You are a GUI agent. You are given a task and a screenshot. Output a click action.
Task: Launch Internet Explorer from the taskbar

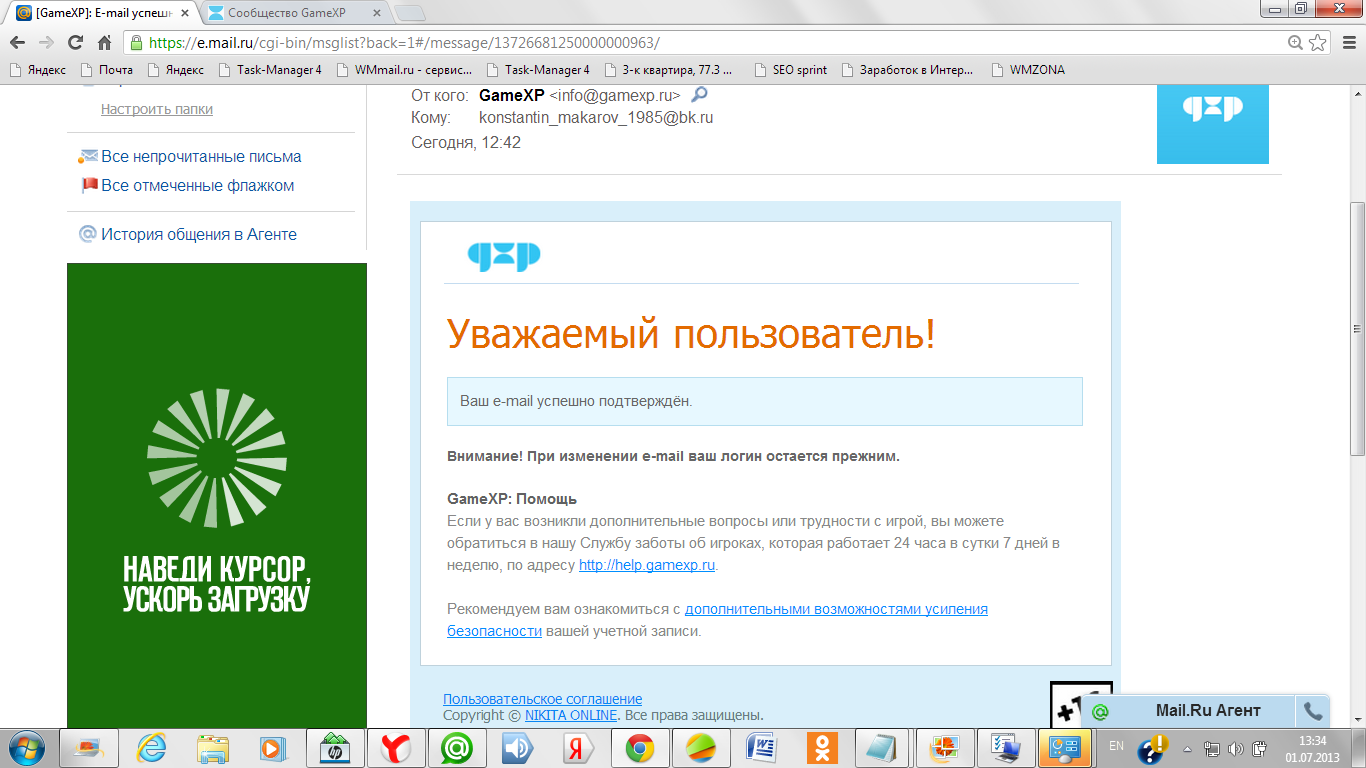point(152,748)
